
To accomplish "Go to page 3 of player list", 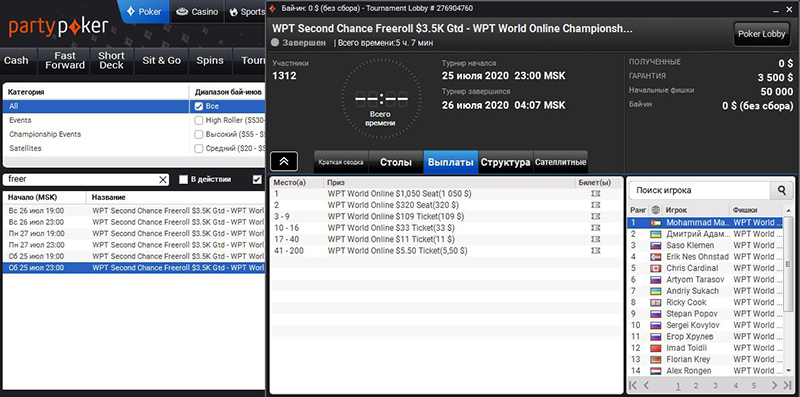I will (x=715, y=386).
